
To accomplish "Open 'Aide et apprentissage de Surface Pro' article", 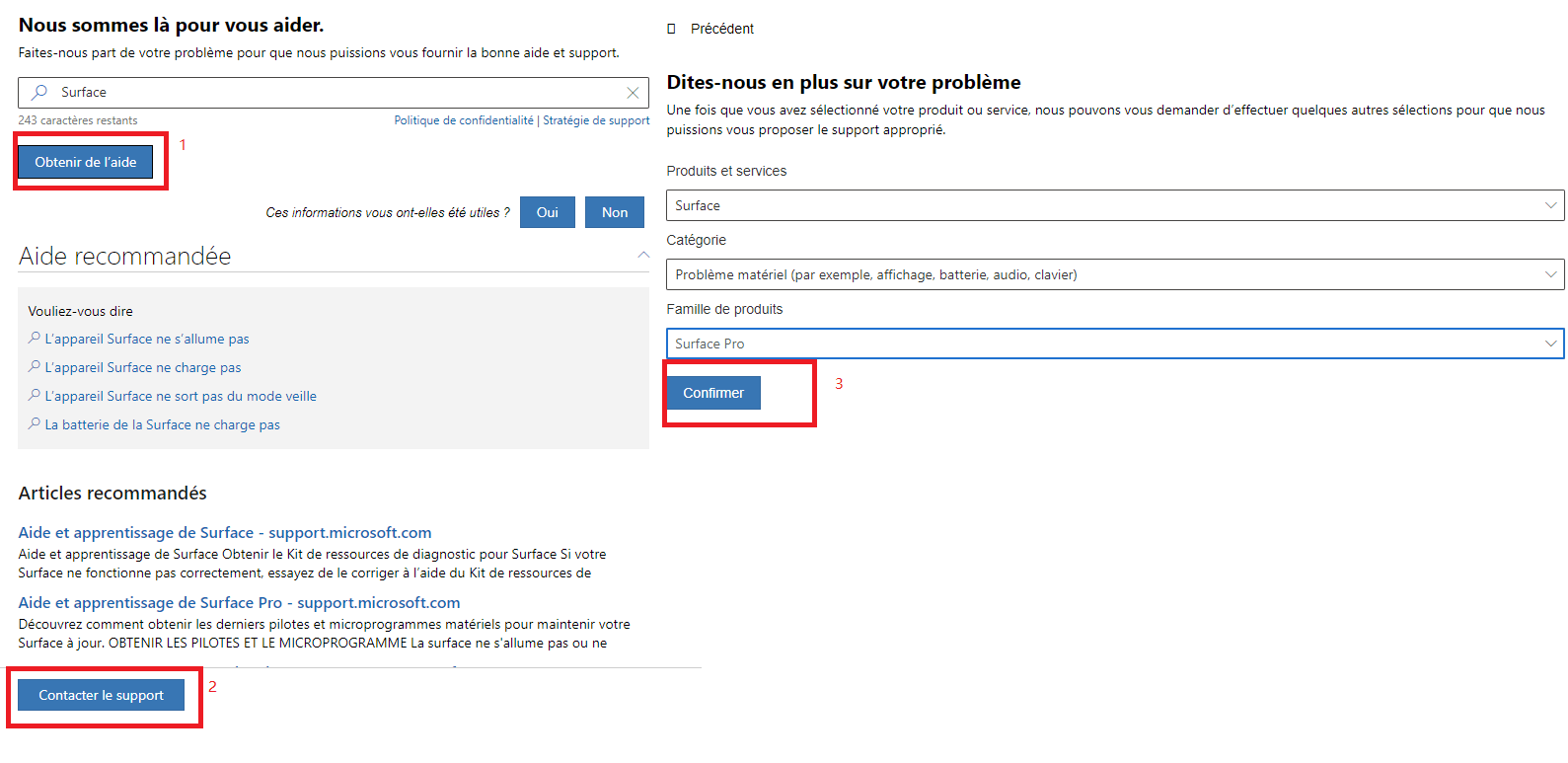I will tap(239, 602).
